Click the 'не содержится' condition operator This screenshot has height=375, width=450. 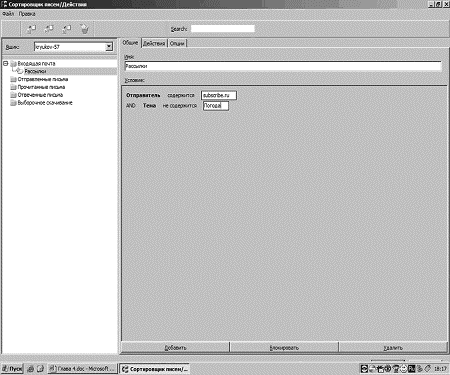(180, 106)
